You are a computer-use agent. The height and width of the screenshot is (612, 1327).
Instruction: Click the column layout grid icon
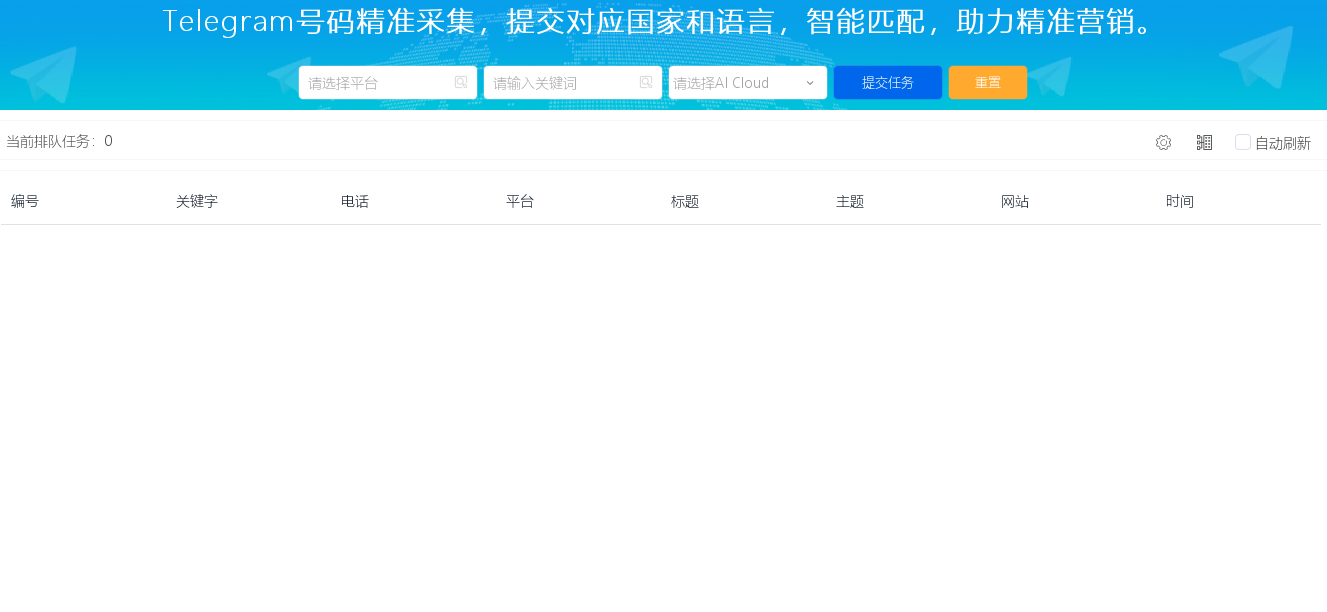click(1204, 143)
